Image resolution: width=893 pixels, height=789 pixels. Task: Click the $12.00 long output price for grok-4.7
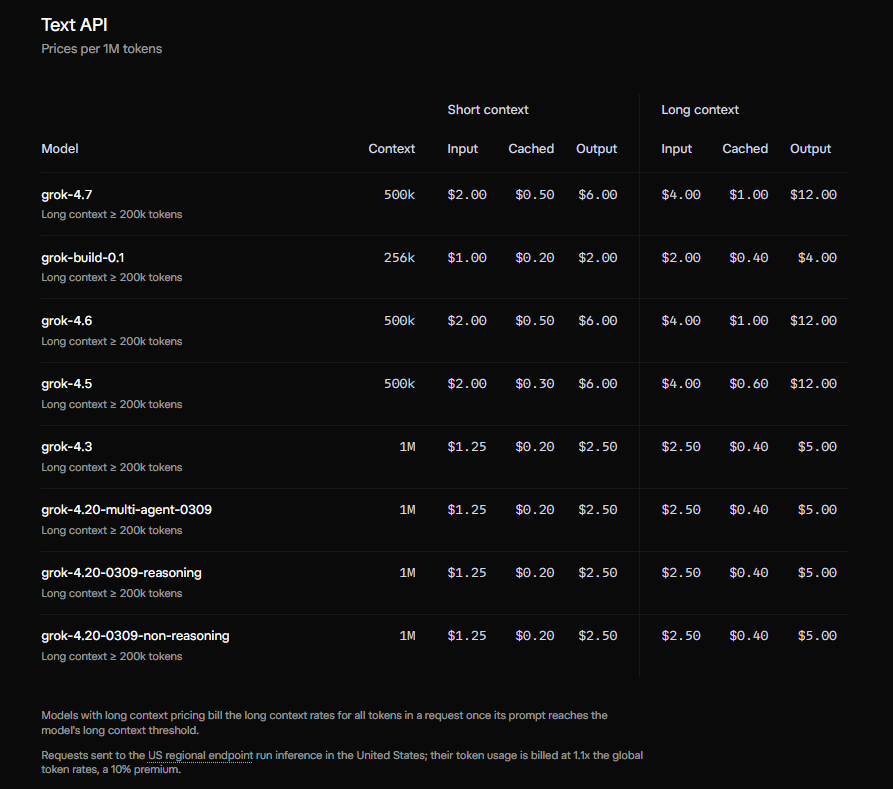click(x=813, y=195)
